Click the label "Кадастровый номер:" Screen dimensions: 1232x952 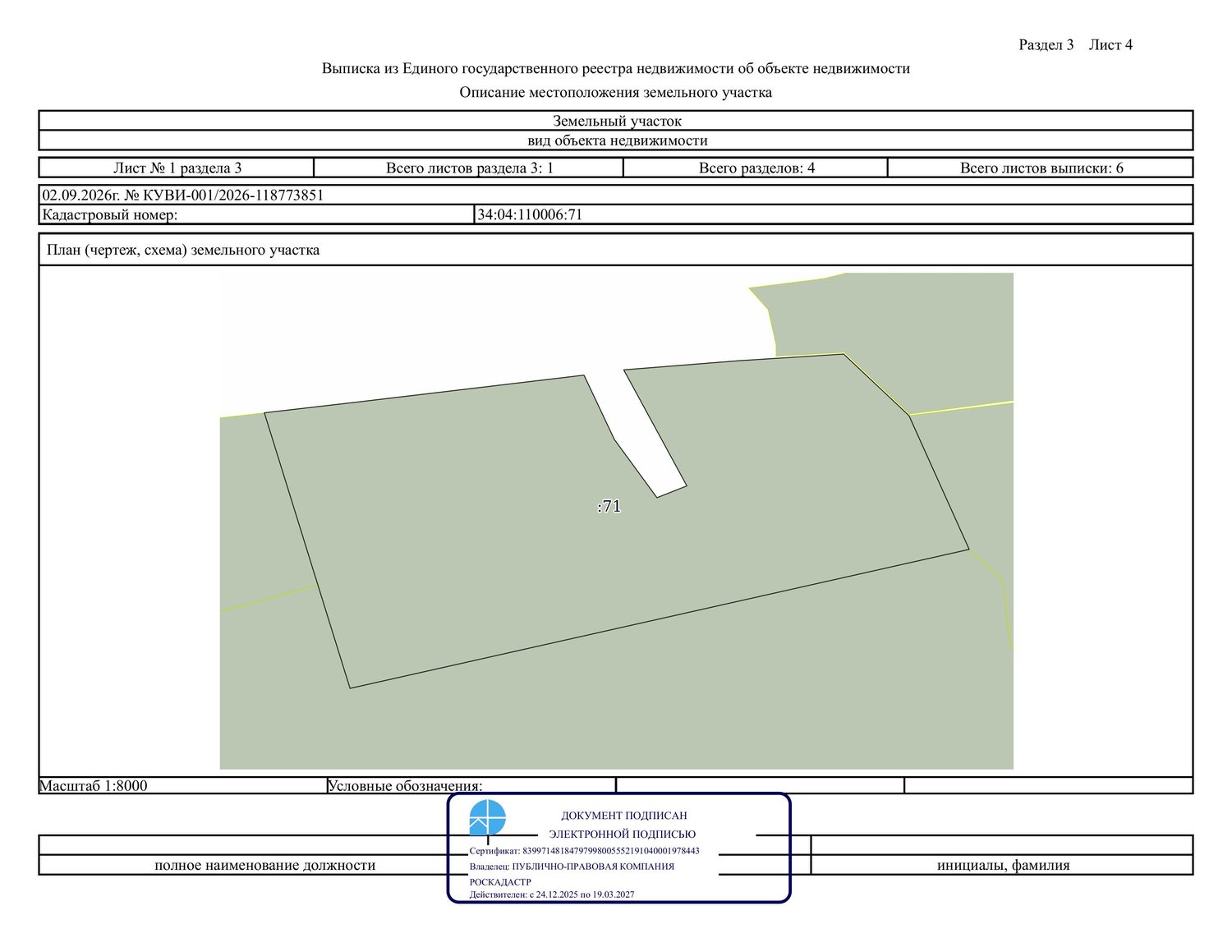[109, 214]
